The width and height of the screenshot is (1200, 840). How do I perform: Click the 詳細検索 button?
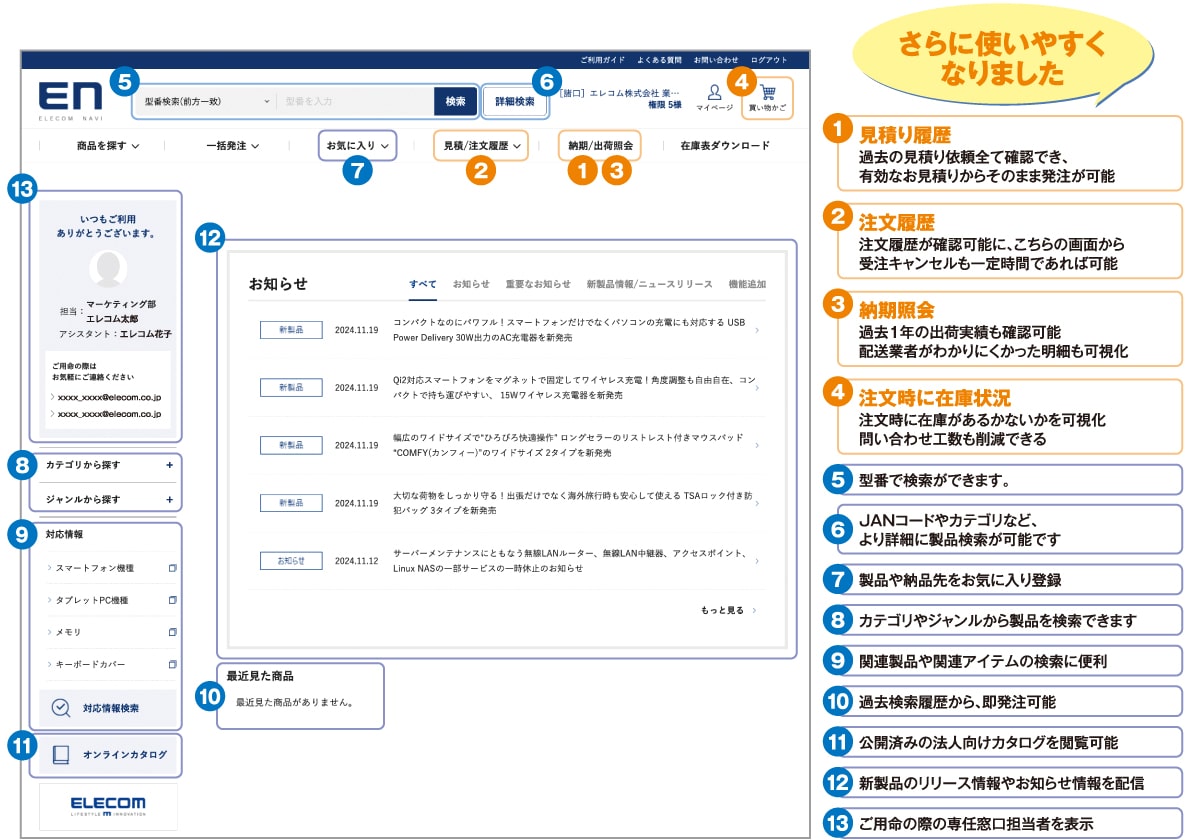click(515, 101)
